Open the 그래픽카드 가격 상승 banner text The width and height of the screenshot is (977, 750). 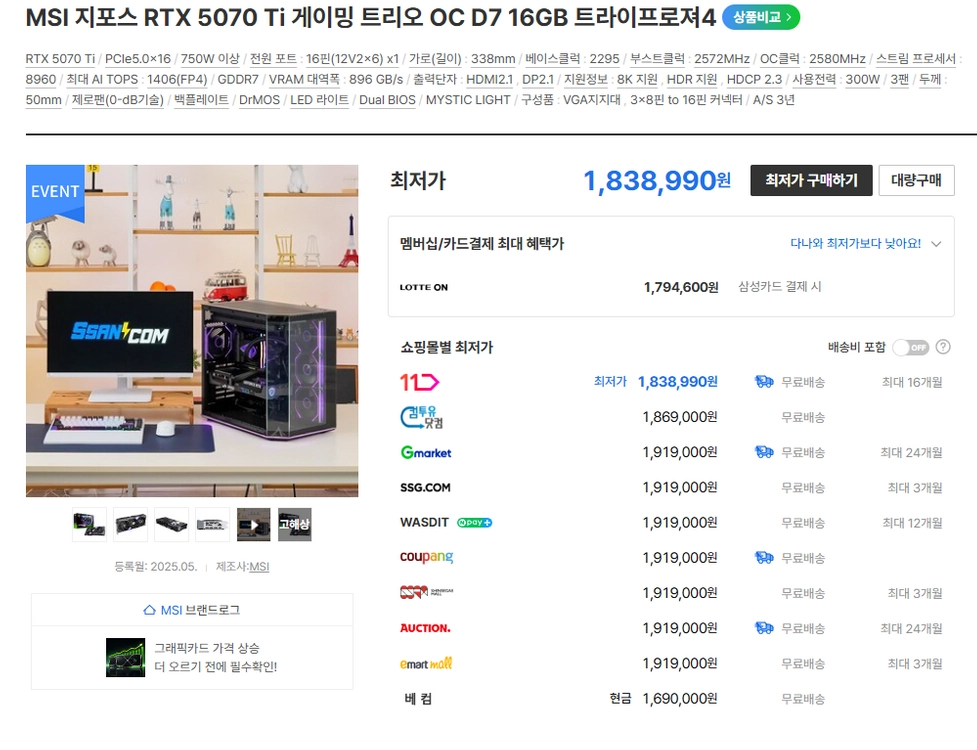coord(216,657)
